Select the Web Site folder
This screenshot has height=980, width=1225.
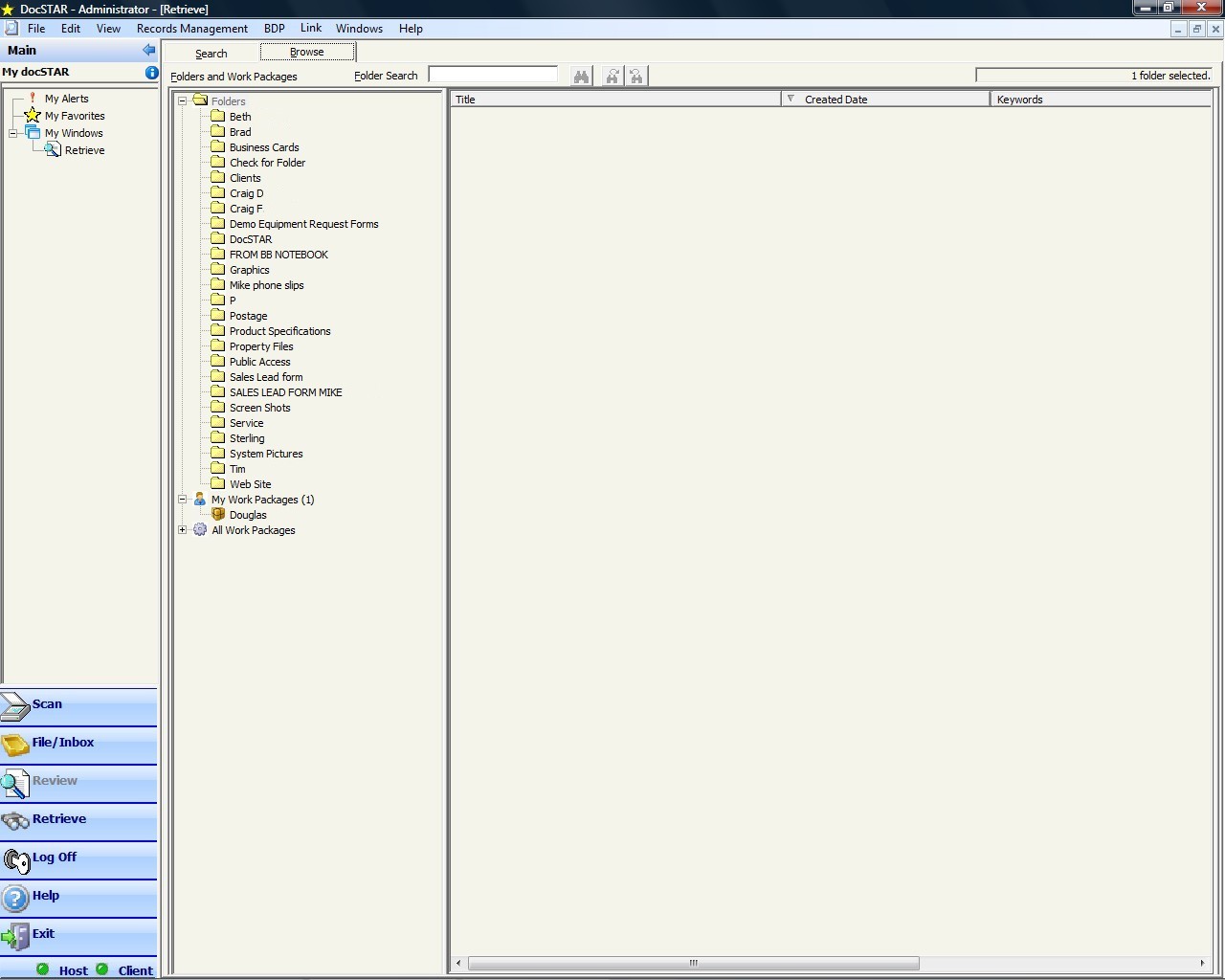pyautogui.click(x=250, y=484)
